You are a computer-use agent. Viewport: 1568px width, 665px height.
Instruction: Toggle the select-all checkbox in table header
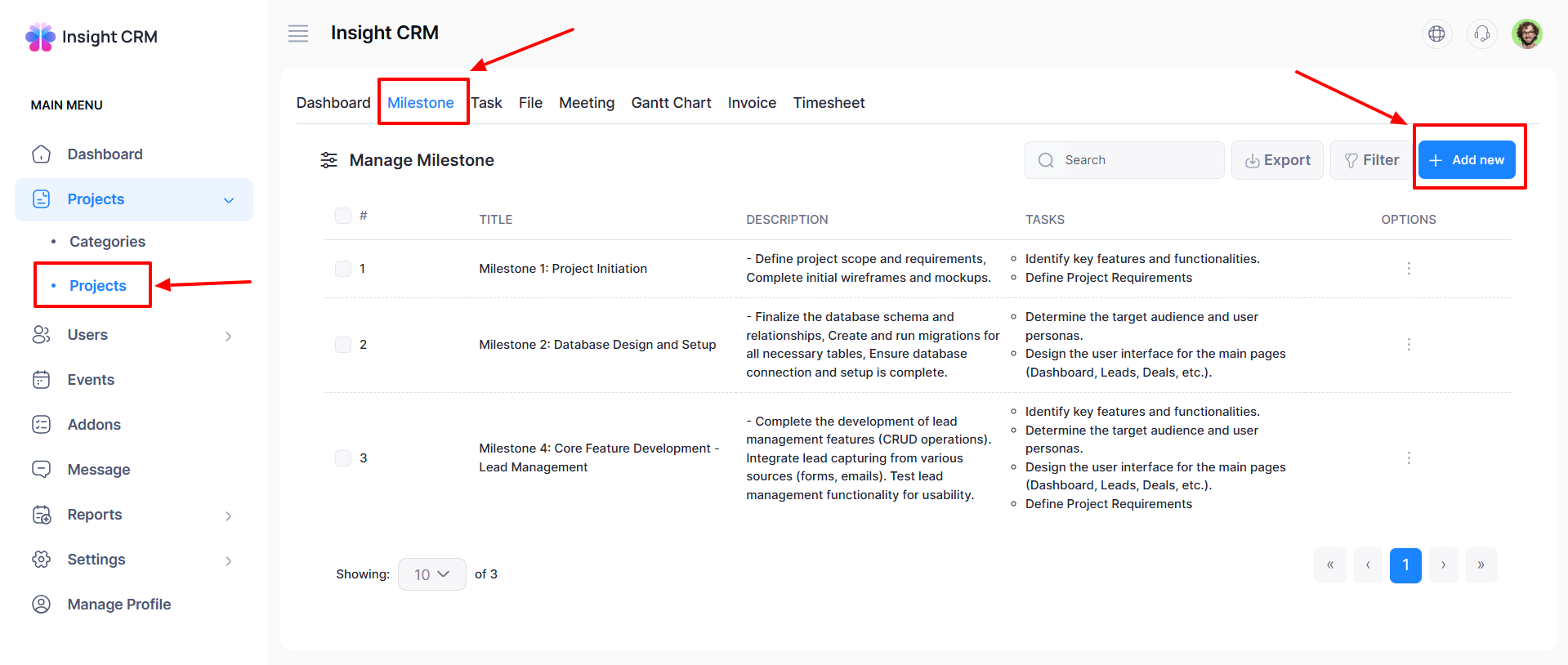[343, 216]
